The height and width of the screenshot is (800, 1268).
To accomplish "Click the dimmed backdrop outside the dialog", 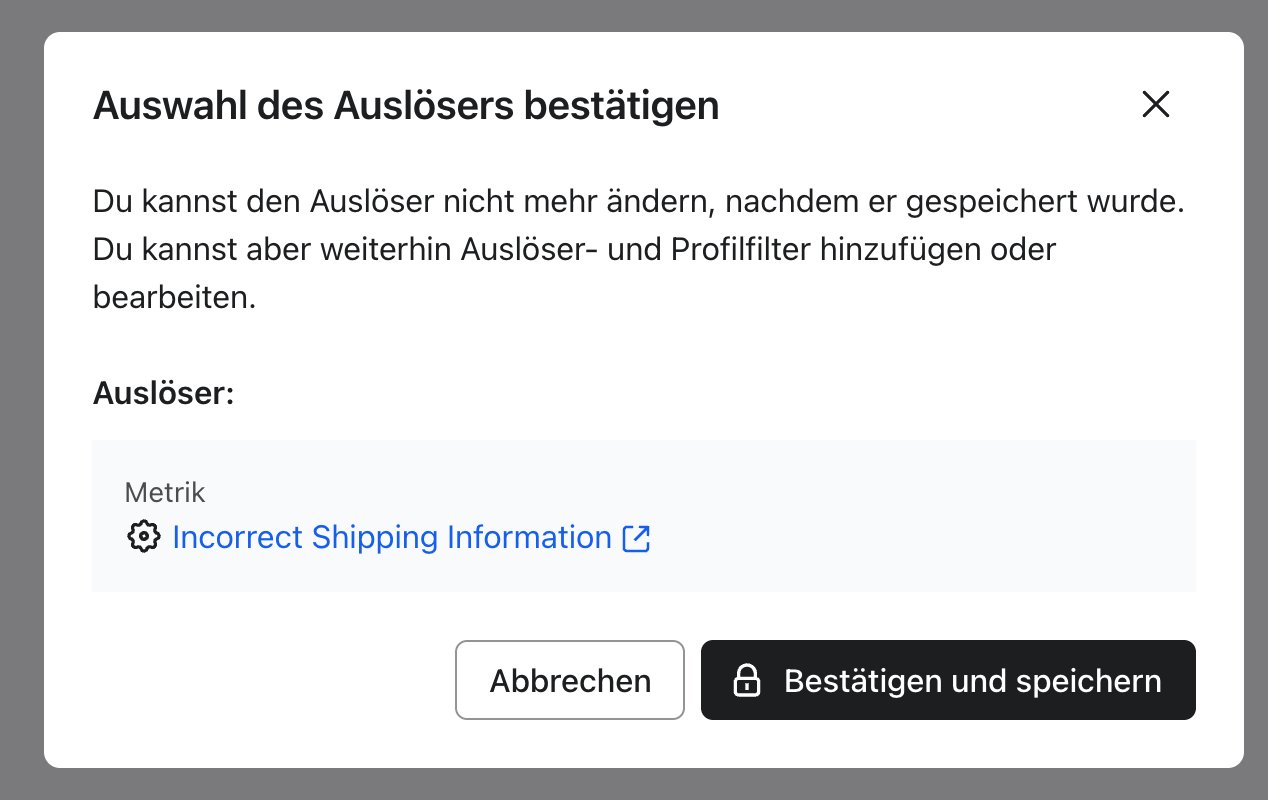I will [20, 400].
